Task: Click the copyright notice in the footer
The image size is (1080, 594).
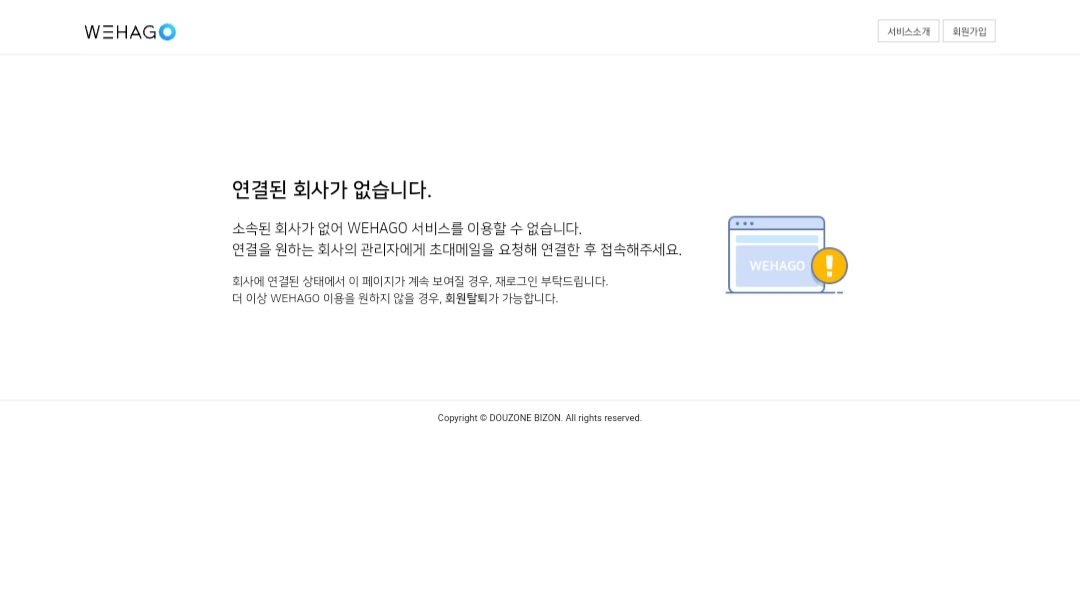Action: tap(539, 418)
